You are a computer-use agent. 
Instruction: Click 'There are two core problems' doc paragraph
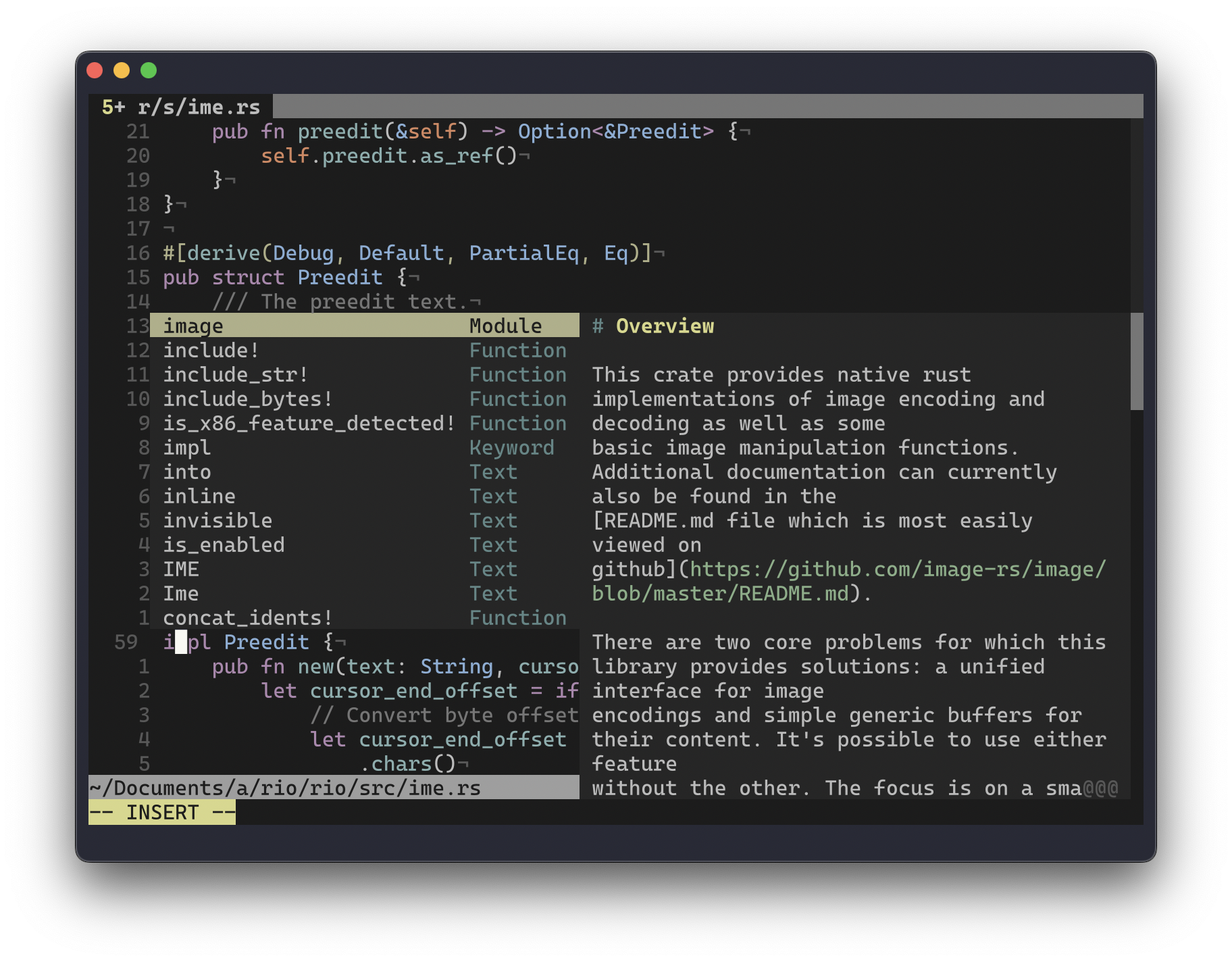click(x=849, y=642)
